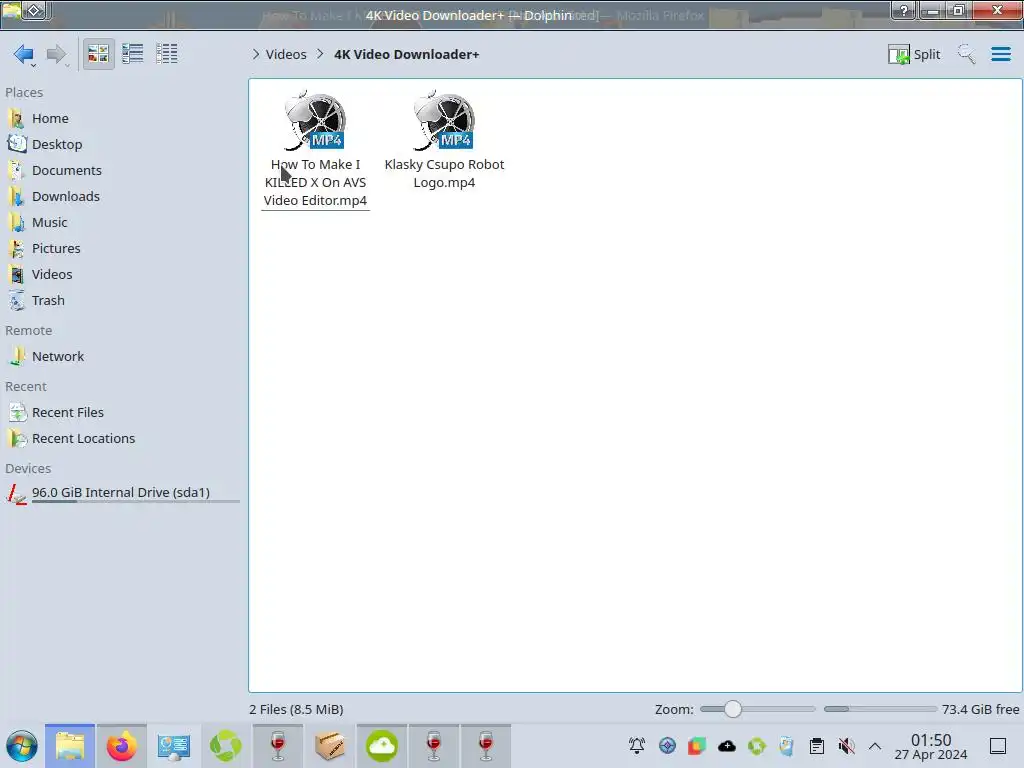The width and height of the screenshot is (1024, 768).
Task: Click the Places section header
Action: pos(24,93)
